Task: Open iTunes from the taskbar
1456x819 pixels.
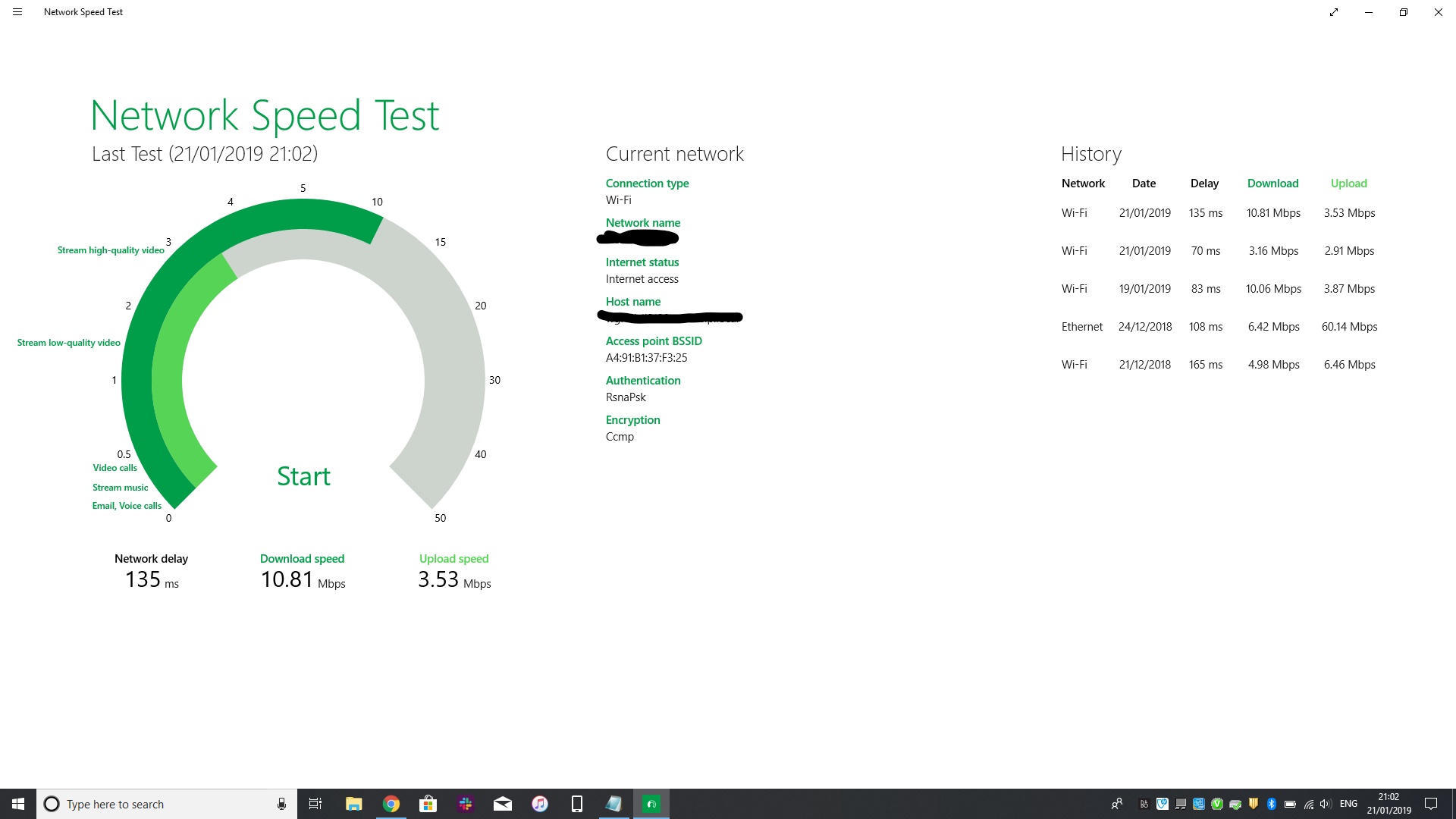Action: (x=540, y=804)
